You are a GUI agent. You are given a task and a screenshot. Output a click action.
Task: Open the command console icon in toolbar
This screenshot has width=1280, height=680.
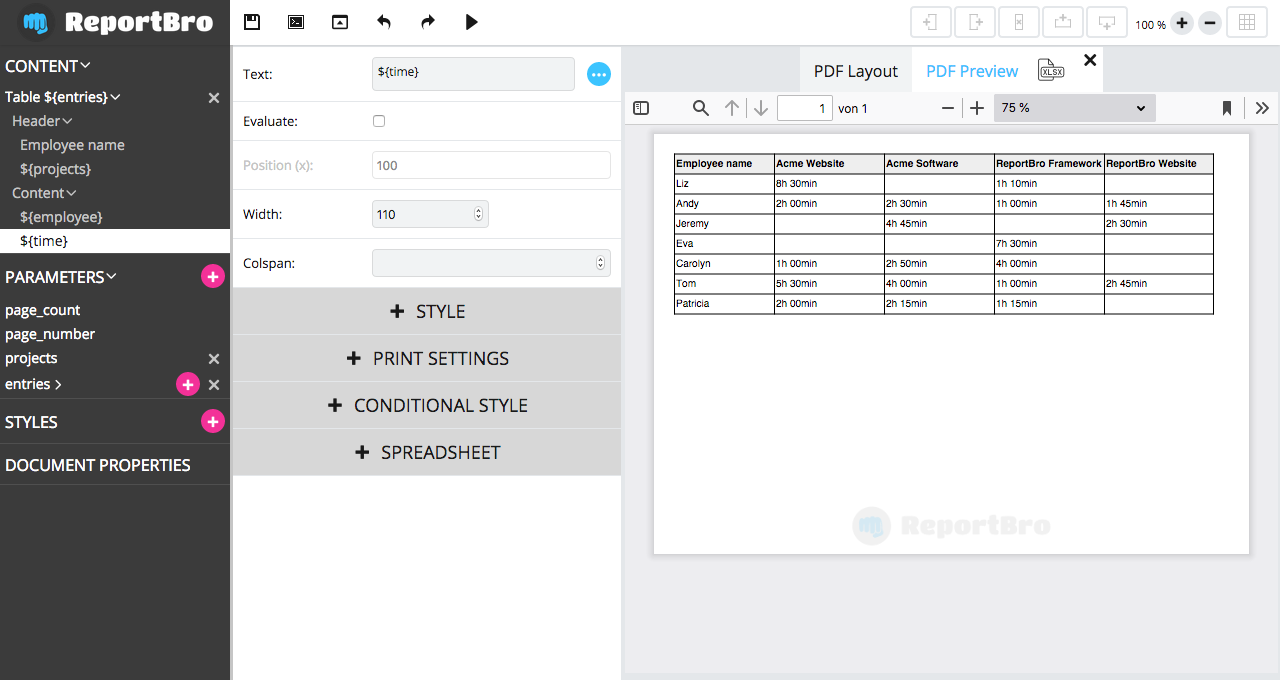296,22
